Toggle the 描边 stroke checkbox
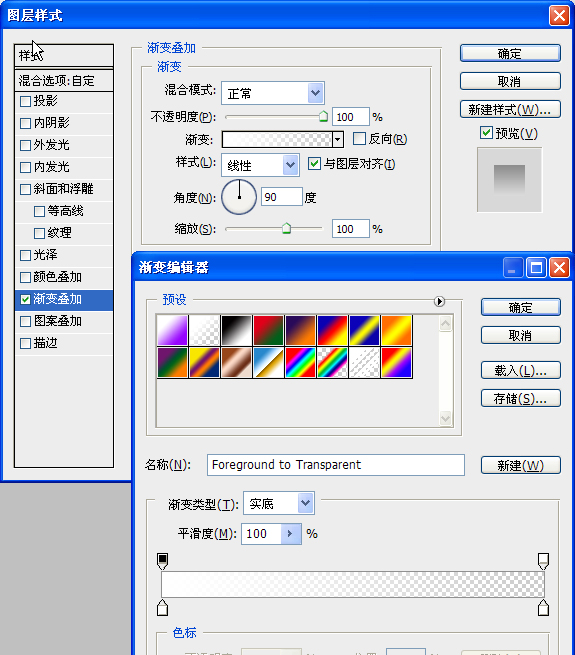Screen dimensions: 575x655 click(25, 343)
